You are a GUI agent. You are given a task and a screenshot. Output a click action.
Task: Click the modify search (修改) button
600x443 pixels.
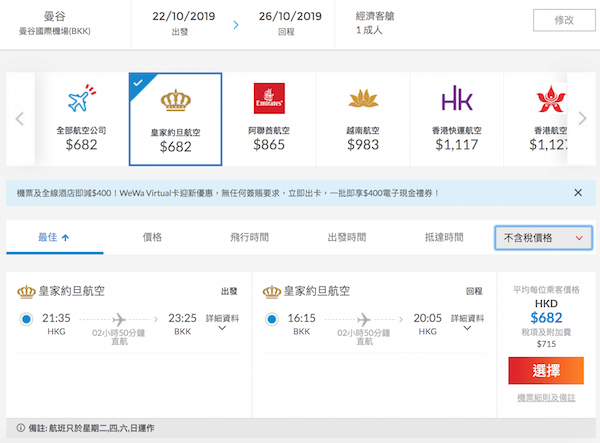557,20
